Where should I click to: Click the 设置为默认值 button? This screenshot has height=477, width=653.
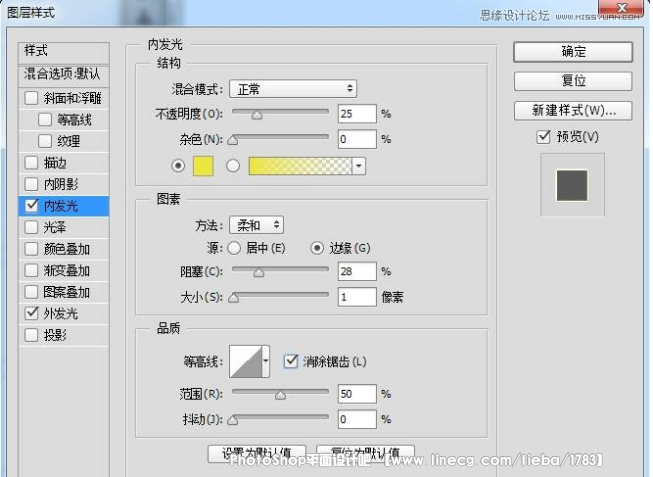click(x=257, y=452)
